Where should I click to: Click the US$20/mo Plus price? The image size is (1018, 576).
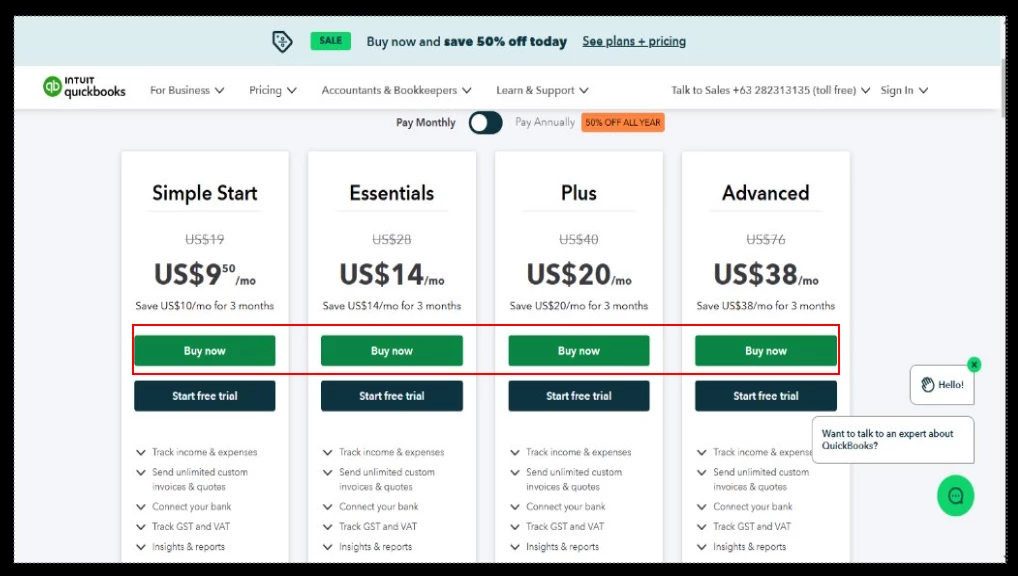(x=578, y=274)
